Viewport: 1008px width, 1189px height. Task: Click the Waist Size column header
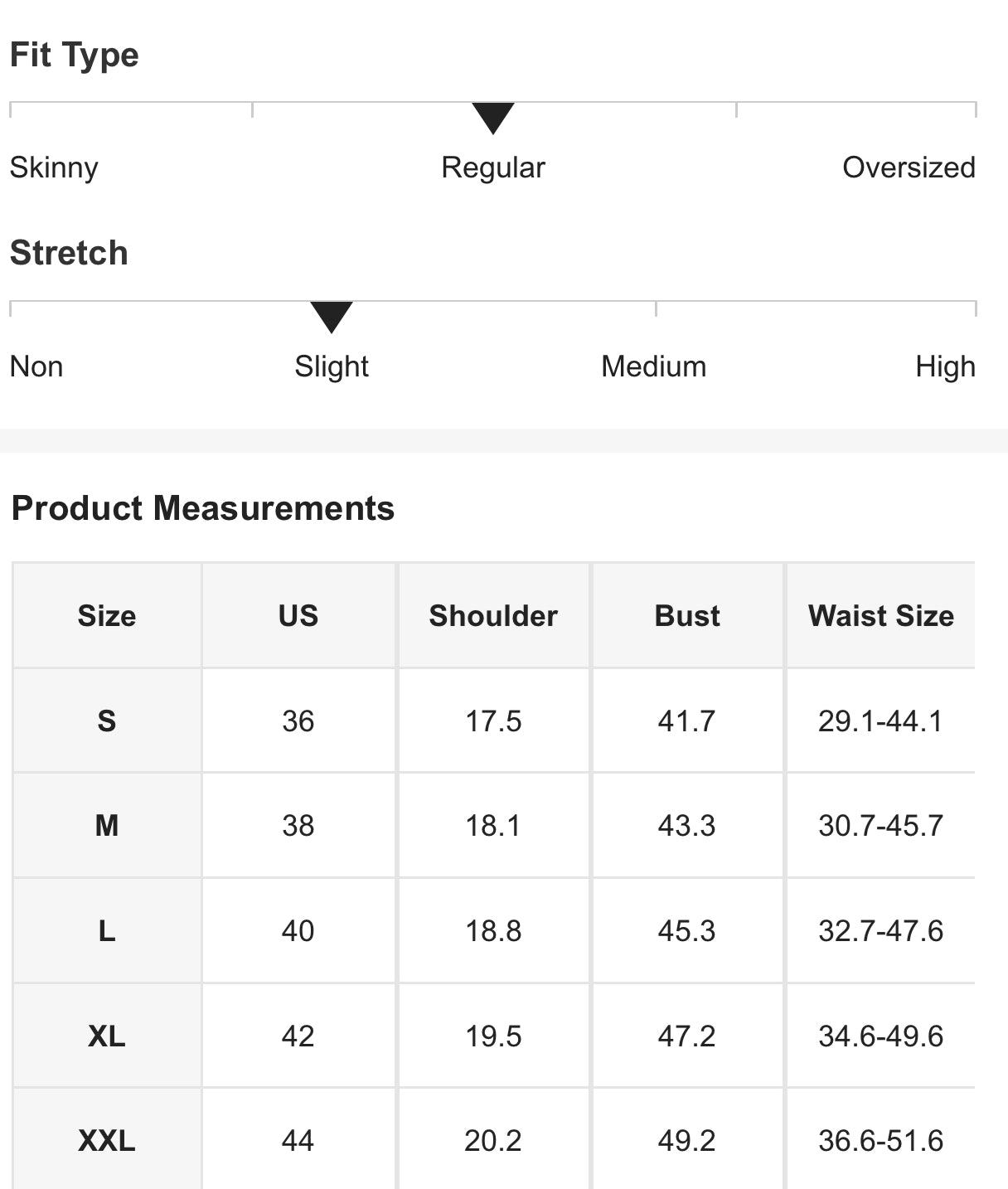coord(880,616)
